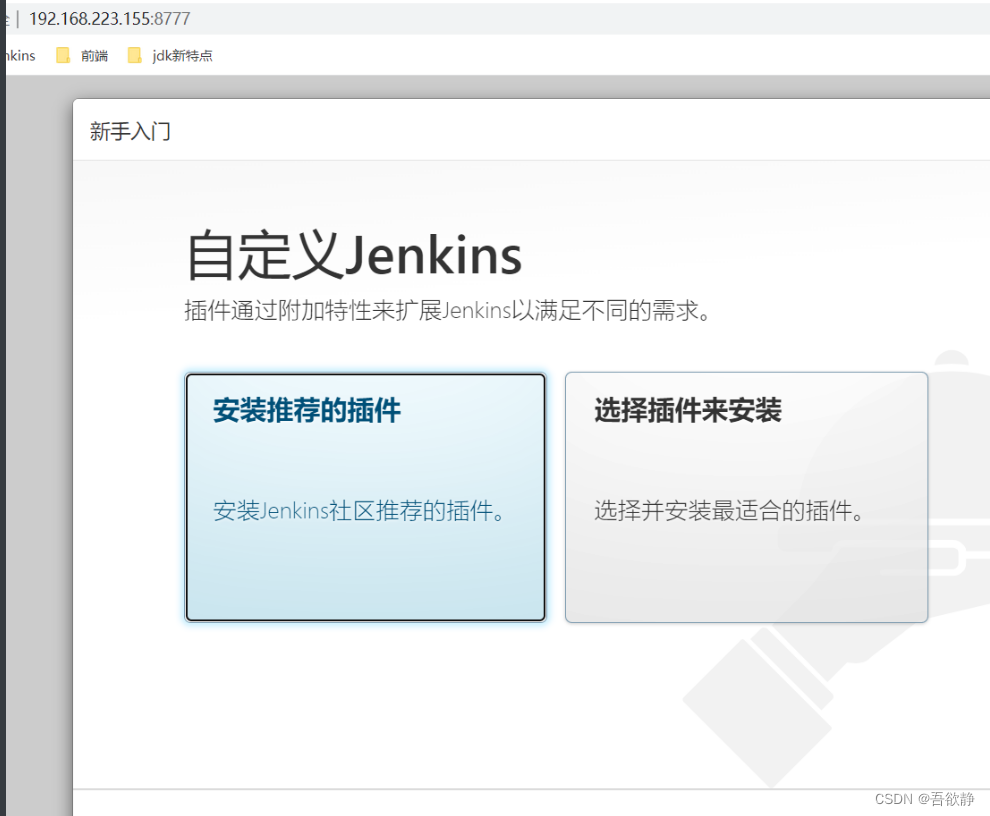Click the 新手入门 dialog title
Viewport: 990px width, 816px height.
tap(130, 131)
